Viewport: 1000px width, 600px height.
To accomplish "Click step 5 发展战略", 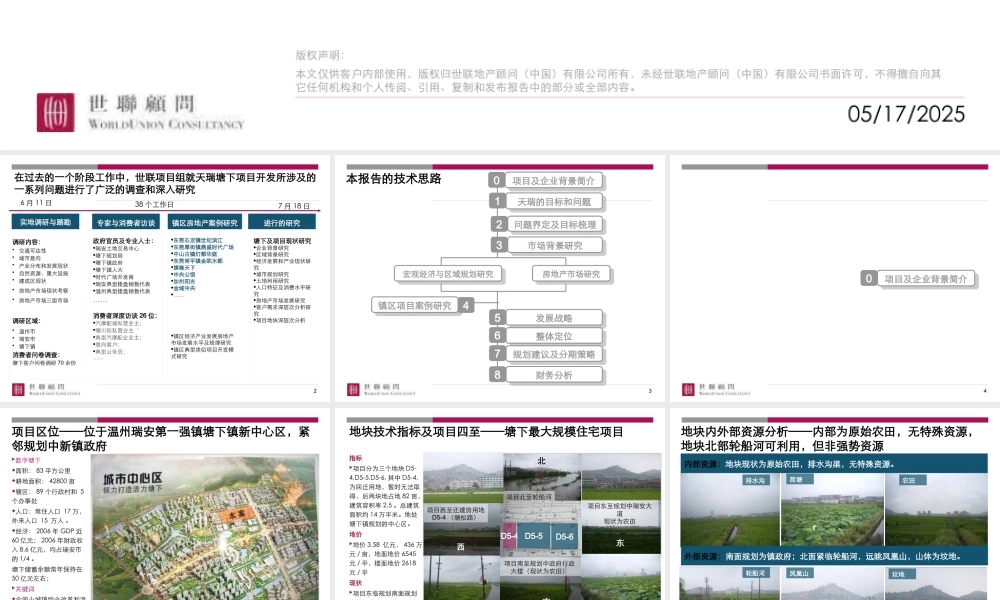I will point(546,318).
